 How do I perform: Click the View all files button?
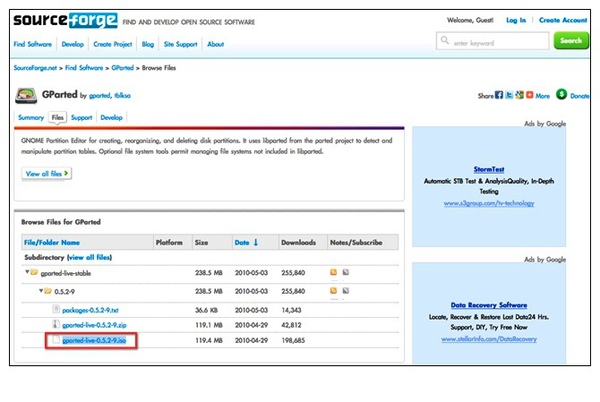47,174
